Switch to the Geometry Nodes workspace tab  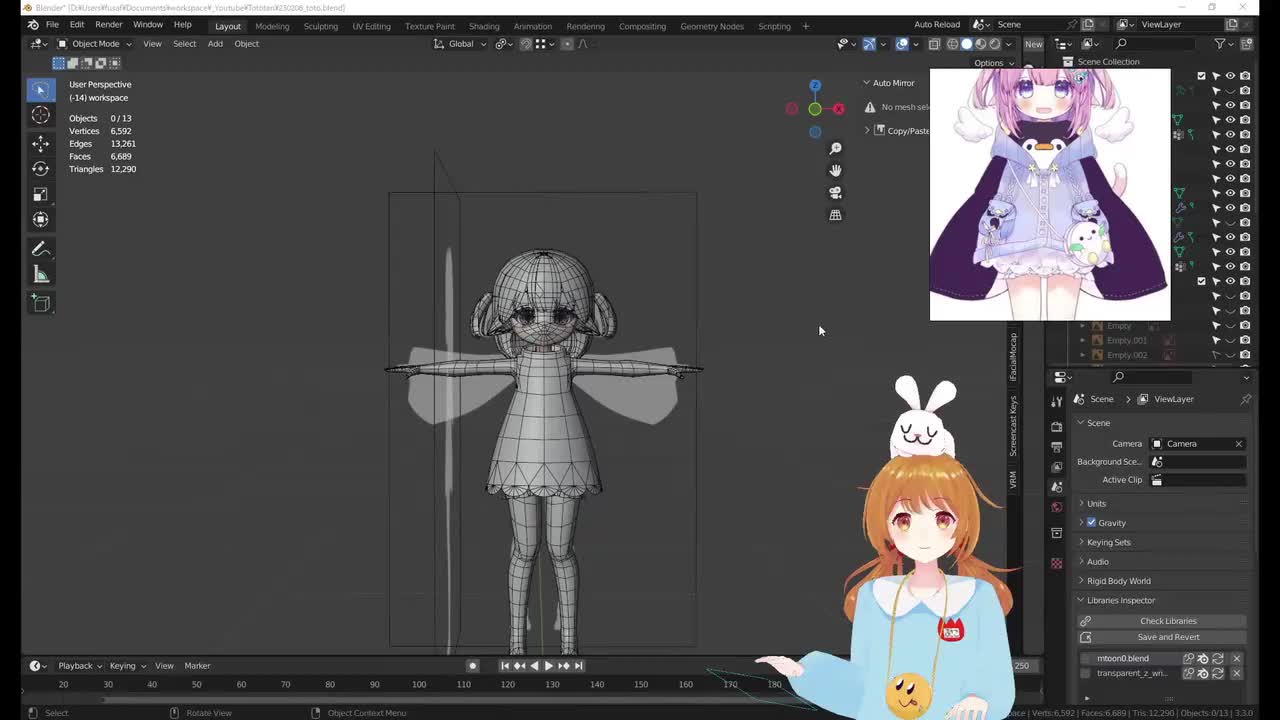point(712,26)
